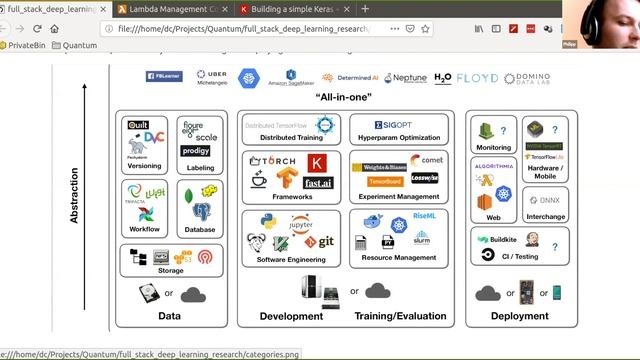
Task: Click the webcam video thumbnail
Action: pyautogui.click(x=601, y=24)
